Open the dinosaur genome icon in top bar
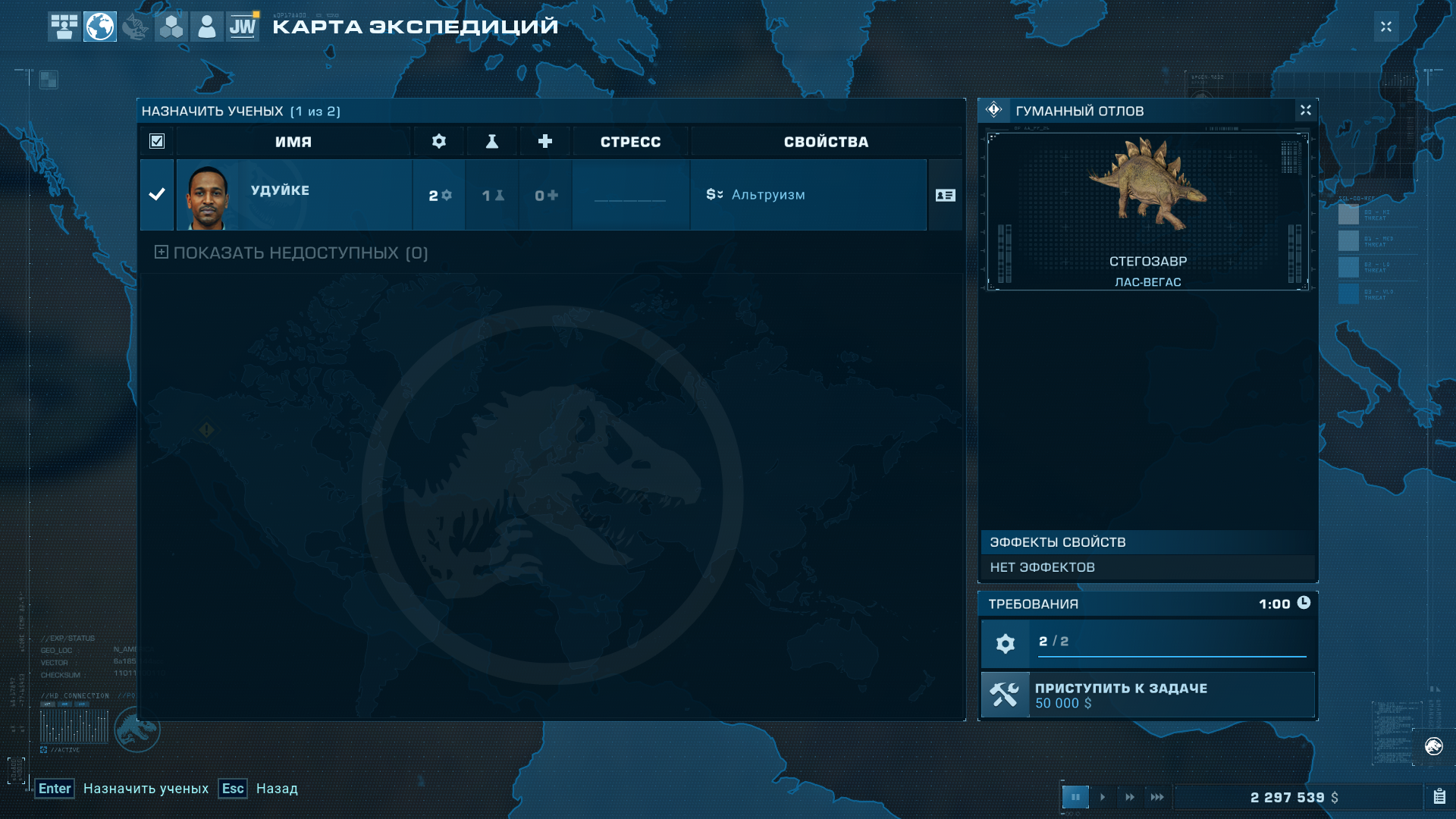 point(136,27)
